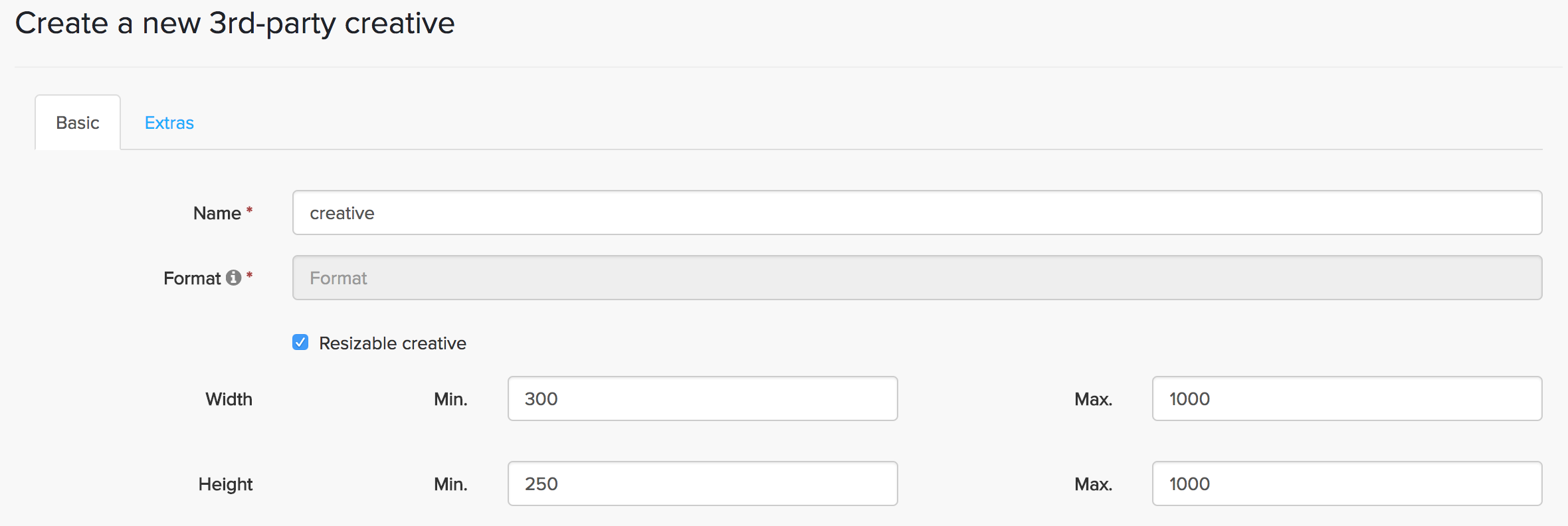The height and width of the screenshot is (526, 1568).
Task: Focus the Name field containing "creative"
Action: tap(917, 213)
